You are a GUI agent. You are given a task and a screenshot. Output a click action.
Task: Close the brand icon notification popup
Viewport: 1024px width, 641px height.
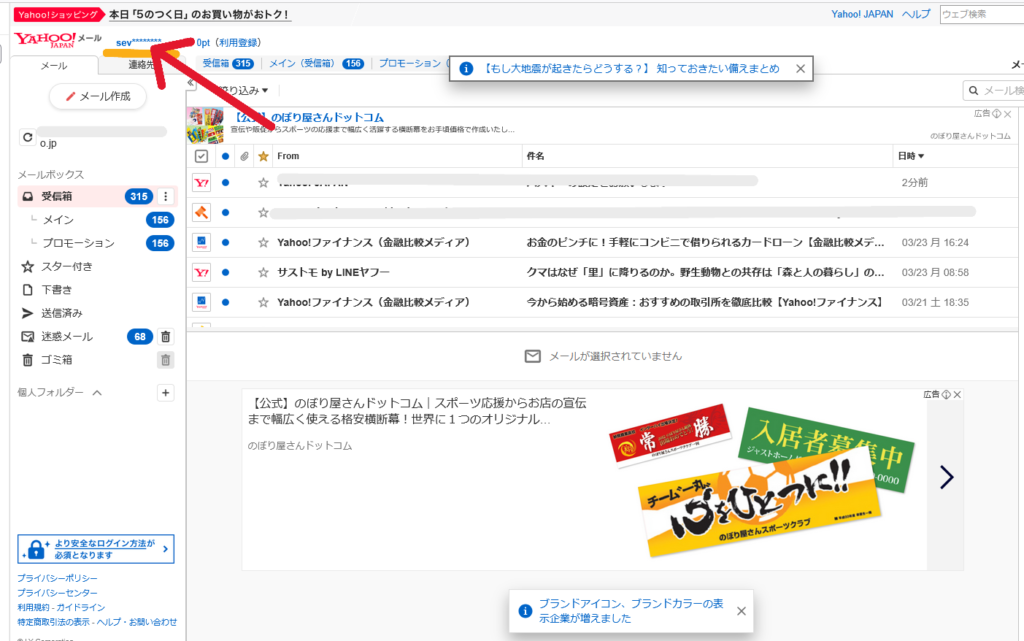click(741, 611)
